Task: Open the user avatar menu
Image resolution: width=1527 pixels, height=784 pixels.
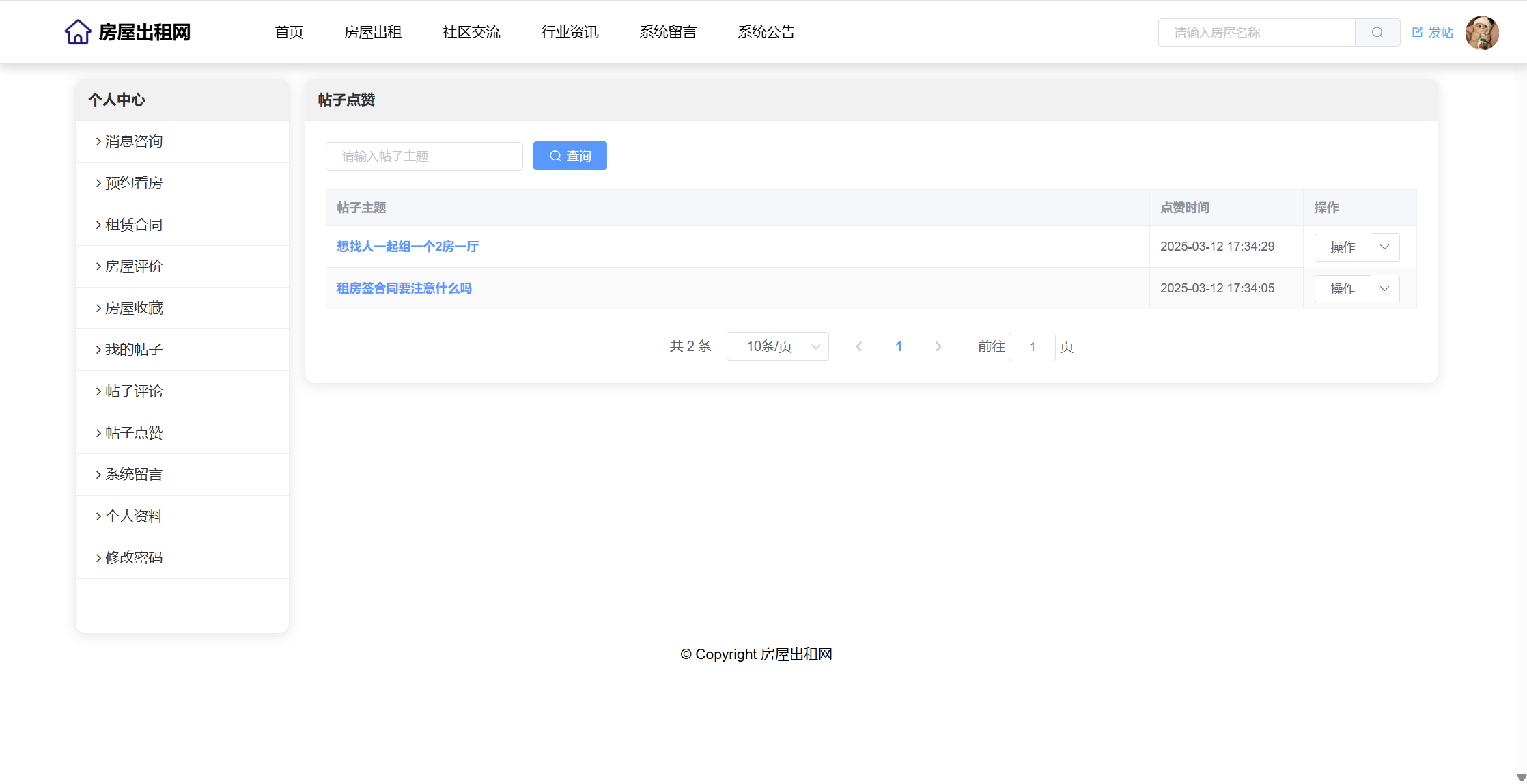Action: pyautogui.click(x=1481, y=33)
